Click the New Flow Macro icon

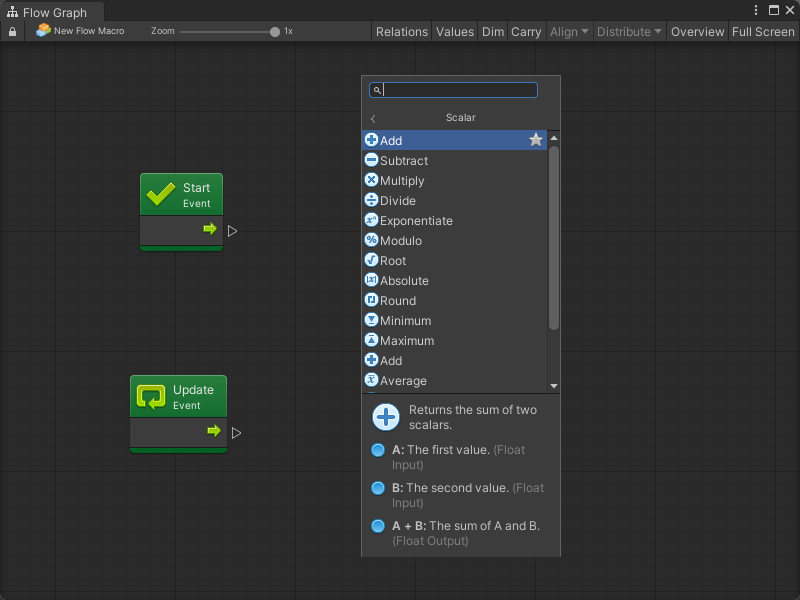43,31
